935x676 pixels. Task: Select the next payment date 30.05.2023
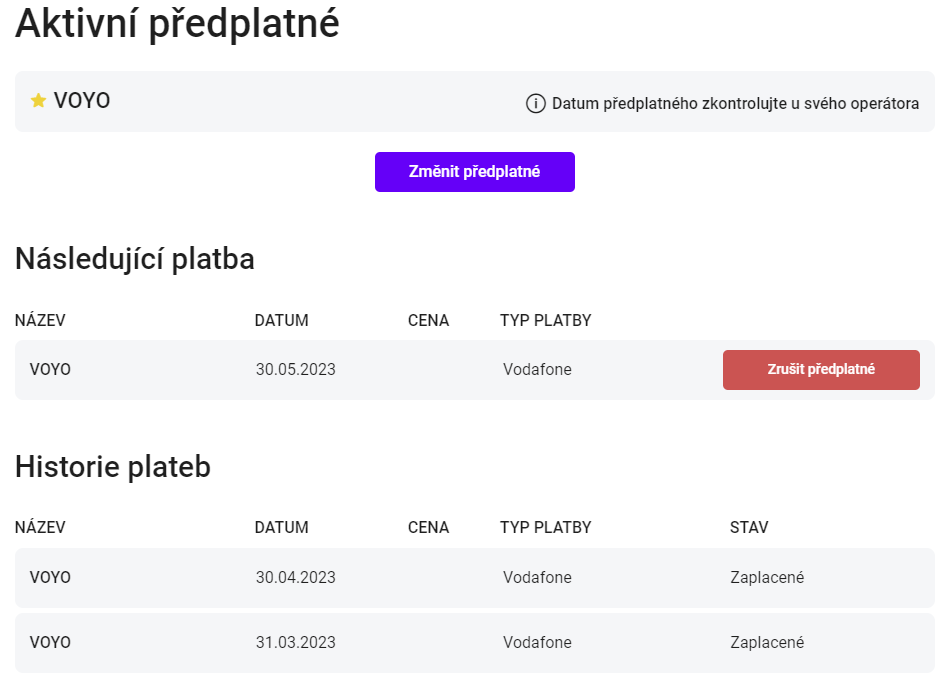click(296, 370)
